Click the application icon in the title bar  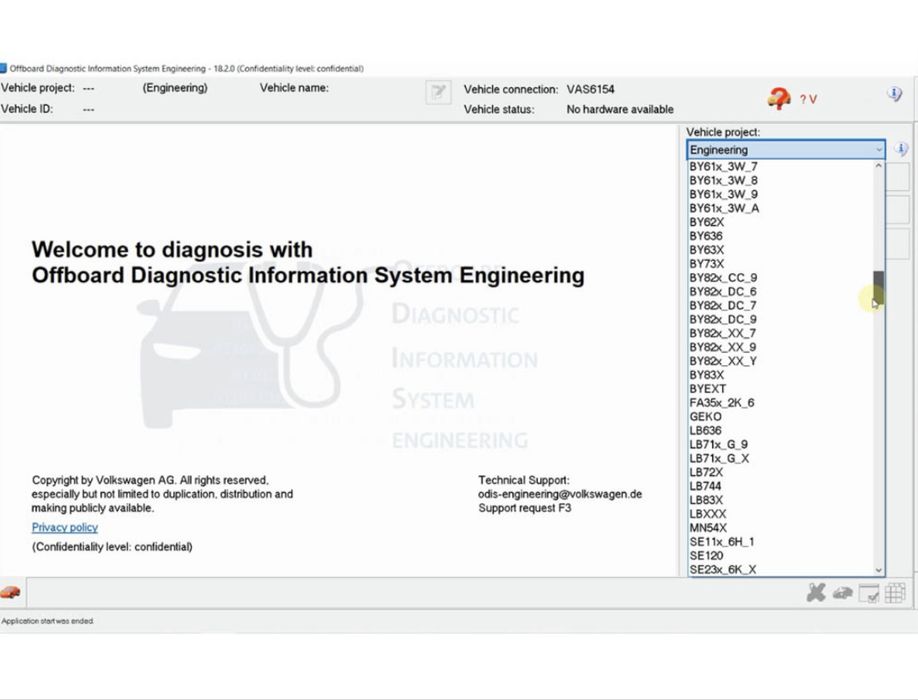(3, 68)
